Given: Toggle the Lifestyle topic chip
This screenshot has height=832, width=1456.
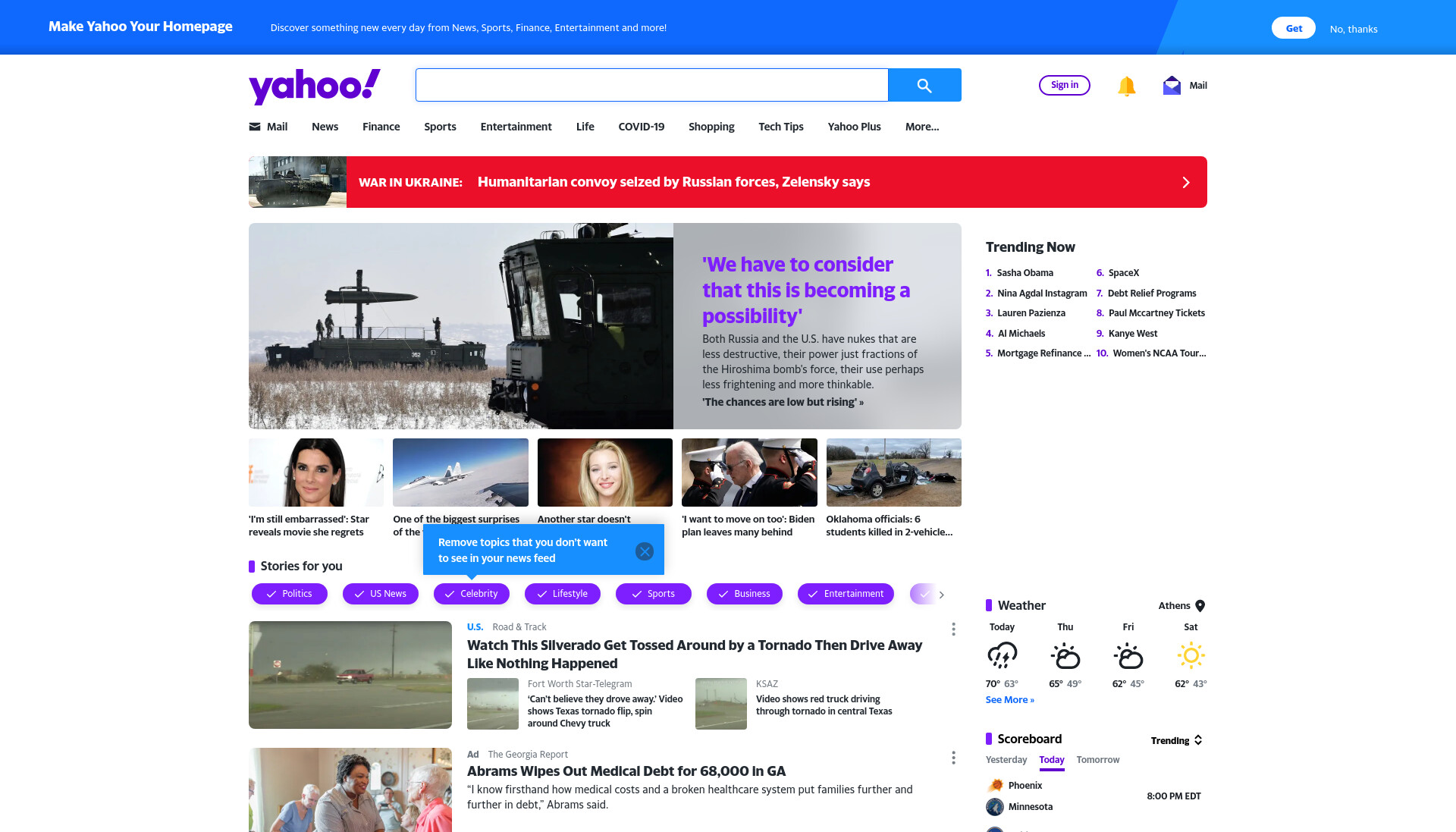Looking at the screenshot, I should point(563,594).
